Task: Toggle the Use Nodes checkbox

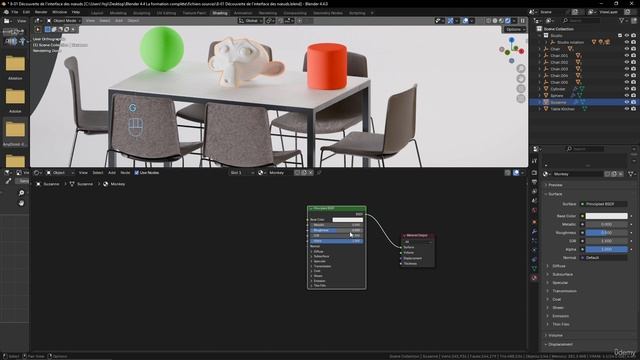Action: (x=137, y=173)
